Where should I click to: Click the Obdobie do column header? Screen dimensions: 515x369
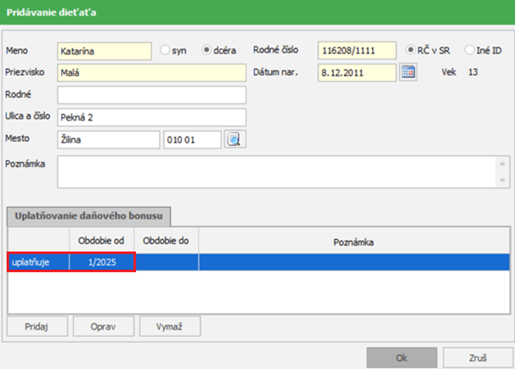click(x=166, y=240)
